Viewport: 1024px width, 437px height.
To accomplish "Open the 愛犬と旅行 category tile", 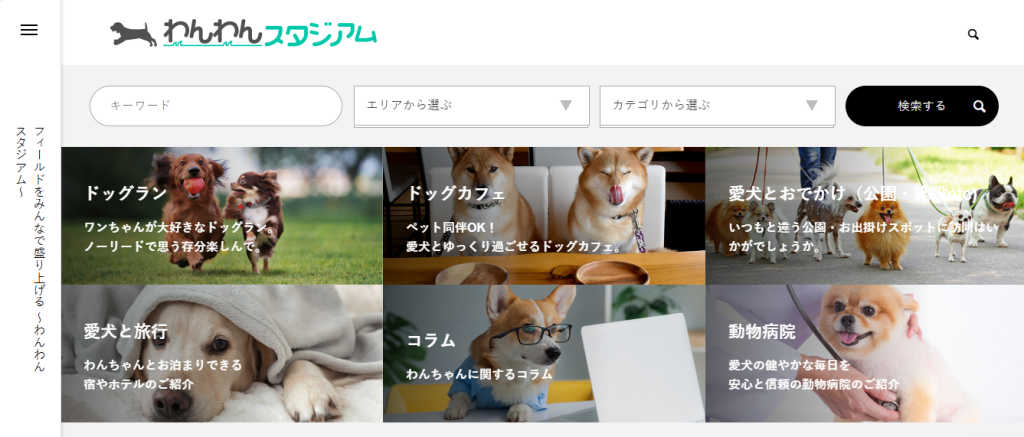I will coord(222,353).
